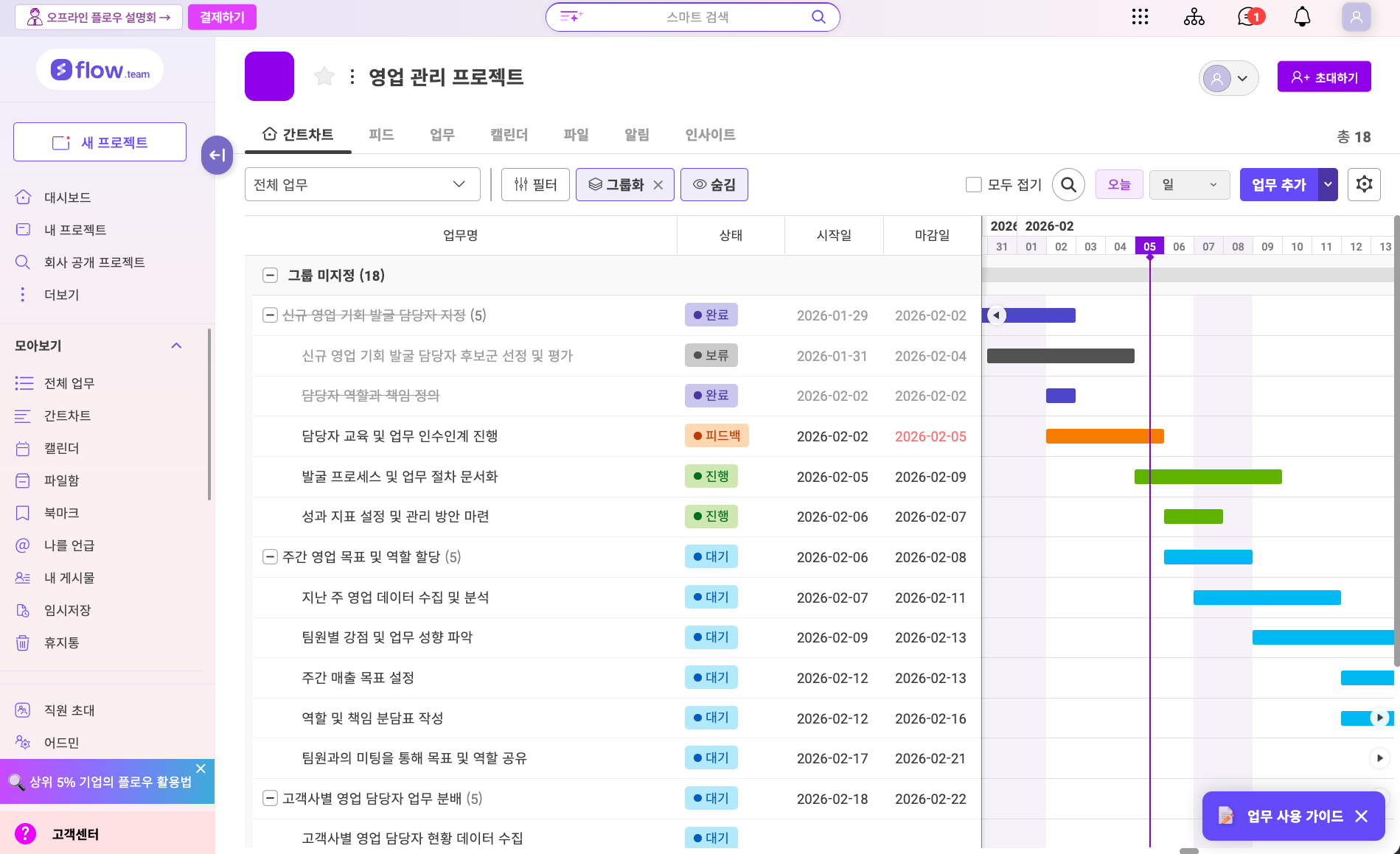The width and height of the screenshot is (1400, 854).
Task: Click the orange 피드백 Gantt bar
Action: click(1104, 436)
